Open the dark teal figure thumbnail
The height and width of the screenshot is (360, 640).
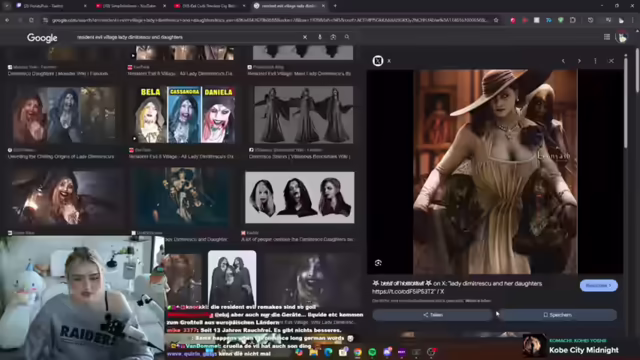point(183,198)
